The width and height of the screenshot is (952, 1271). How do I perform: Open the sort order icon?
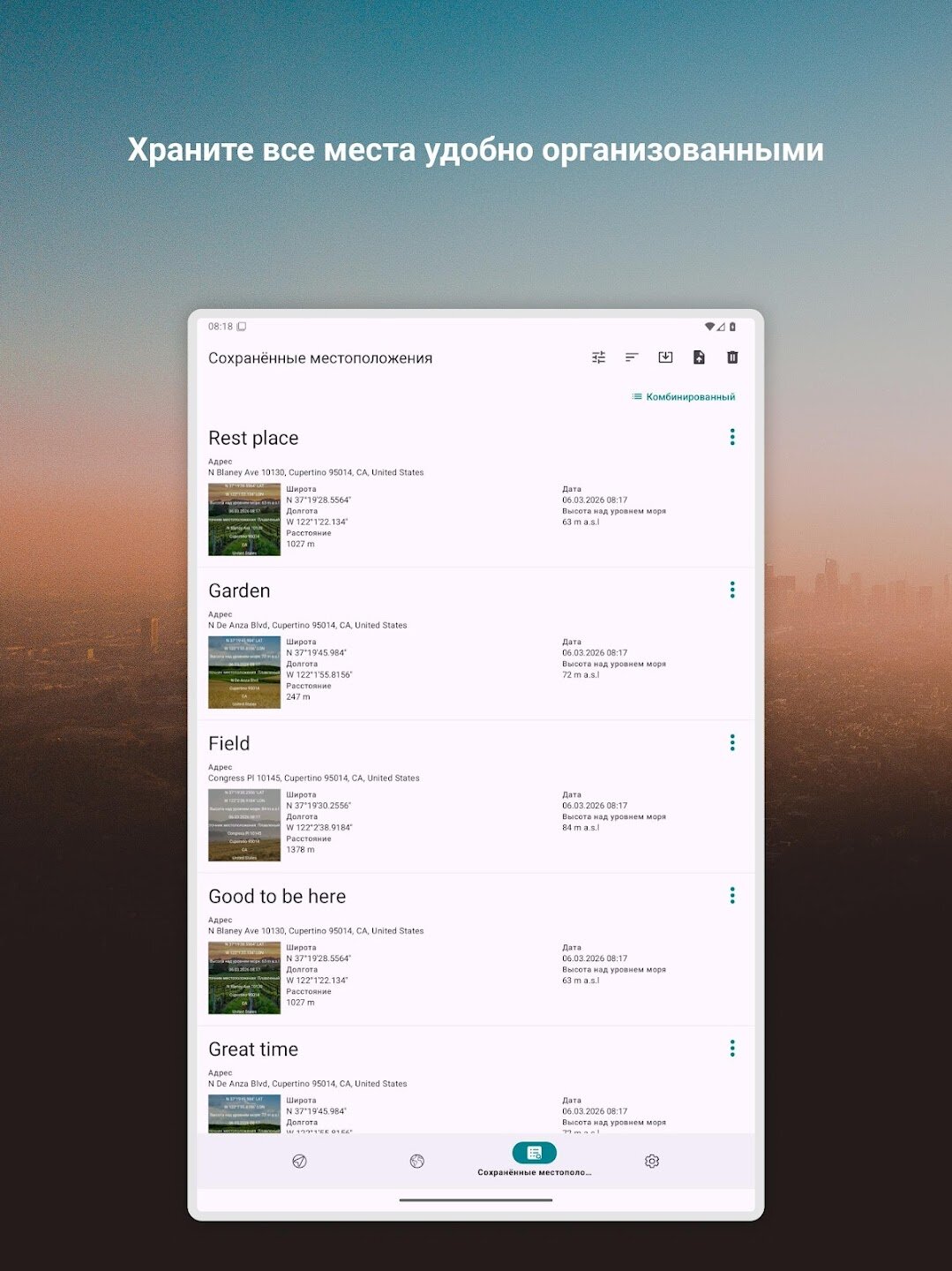pos(632,357)
